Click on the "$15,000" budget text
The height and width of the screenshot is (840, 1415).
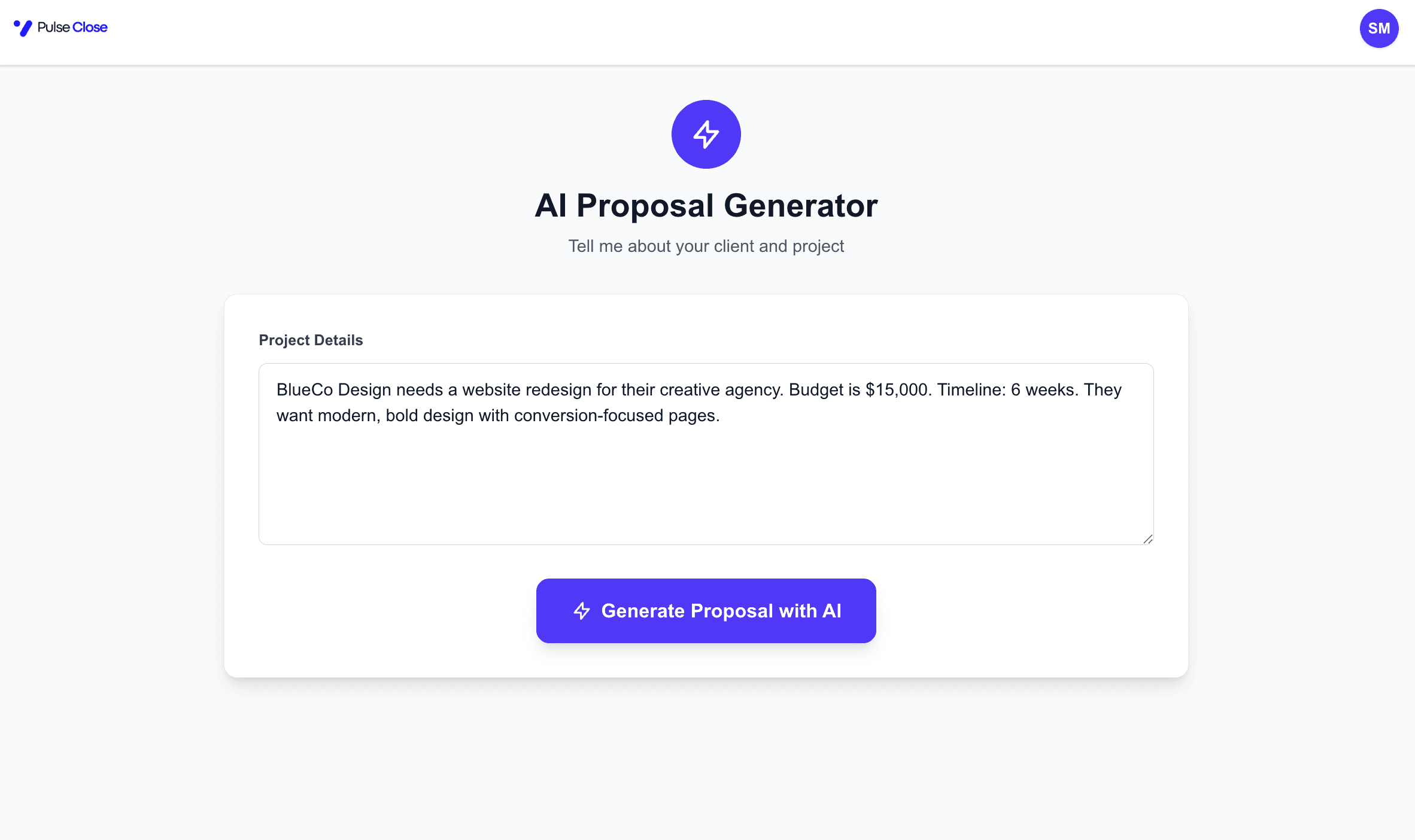click(x=898, y=390)
